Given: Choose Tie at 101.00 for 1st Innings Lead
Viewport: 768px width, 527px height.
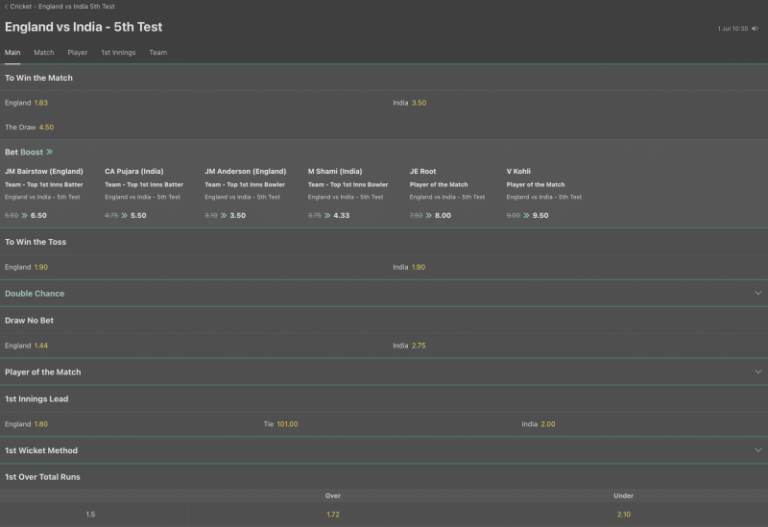Looking at the screenshot, I should [287, 424].
